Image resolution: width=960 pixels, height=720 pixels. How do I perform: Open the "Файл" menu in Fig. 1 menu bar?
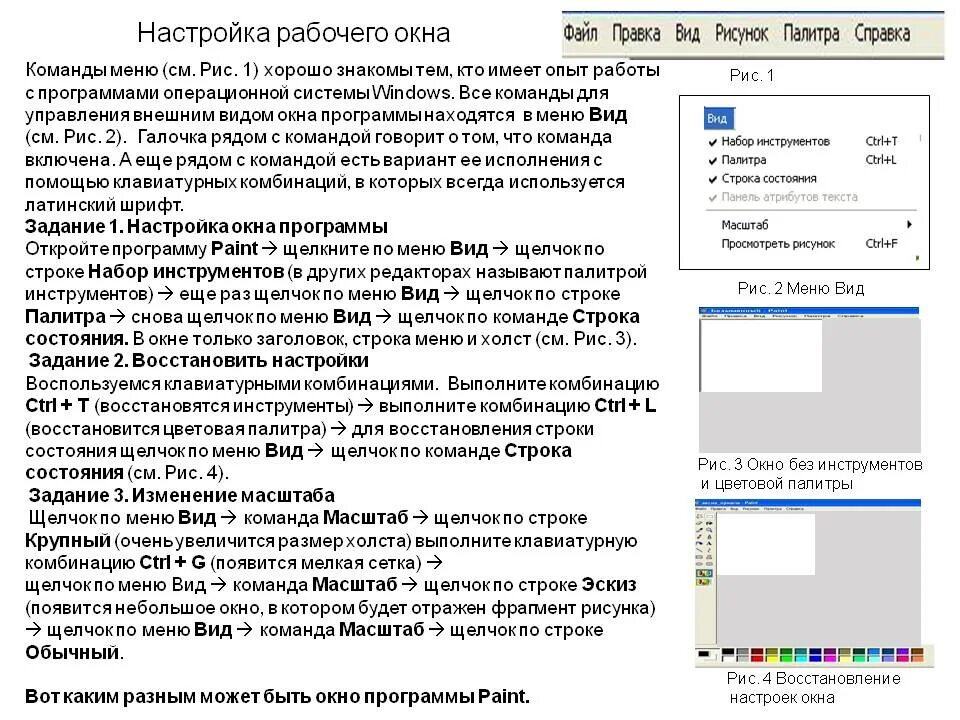point(580,33)
